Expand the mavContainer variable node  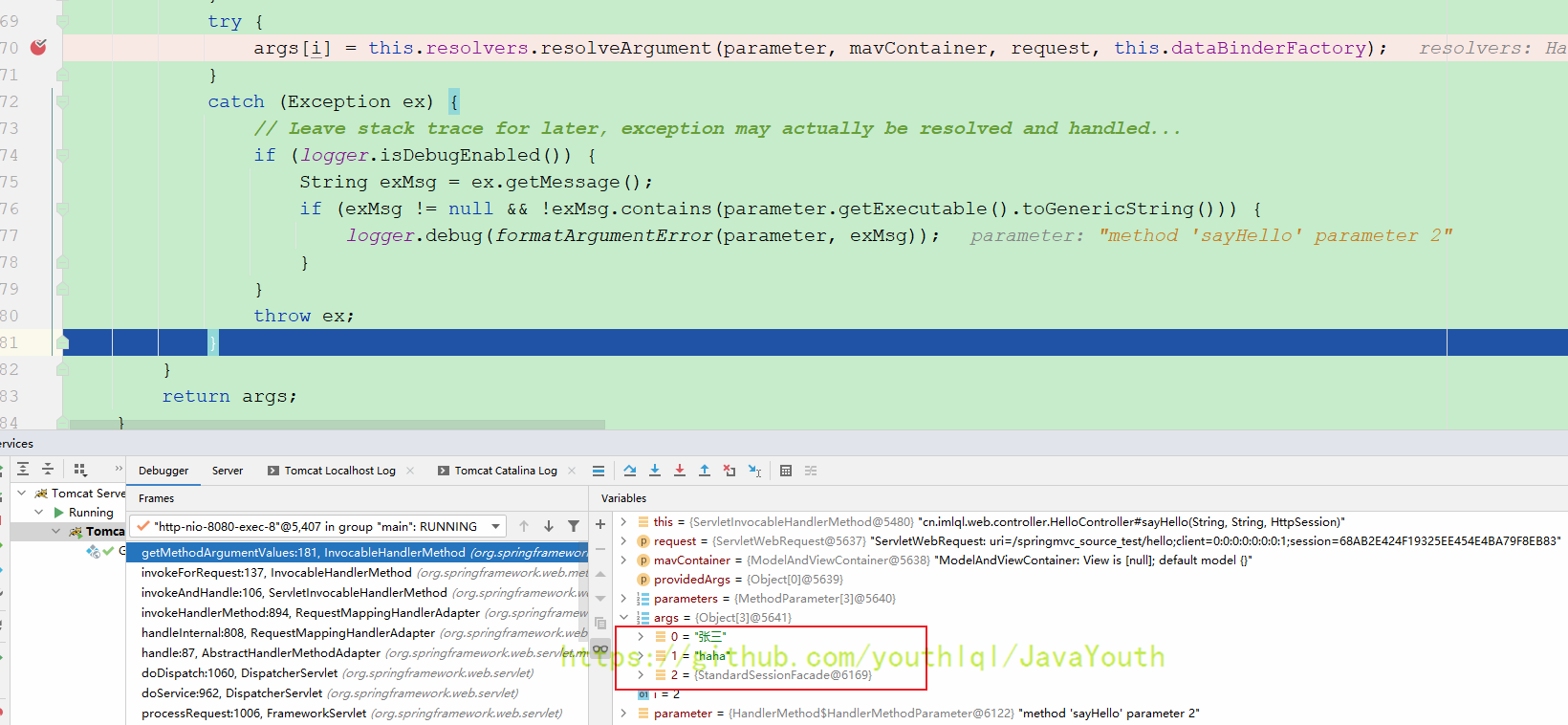(x=624, y=560)
